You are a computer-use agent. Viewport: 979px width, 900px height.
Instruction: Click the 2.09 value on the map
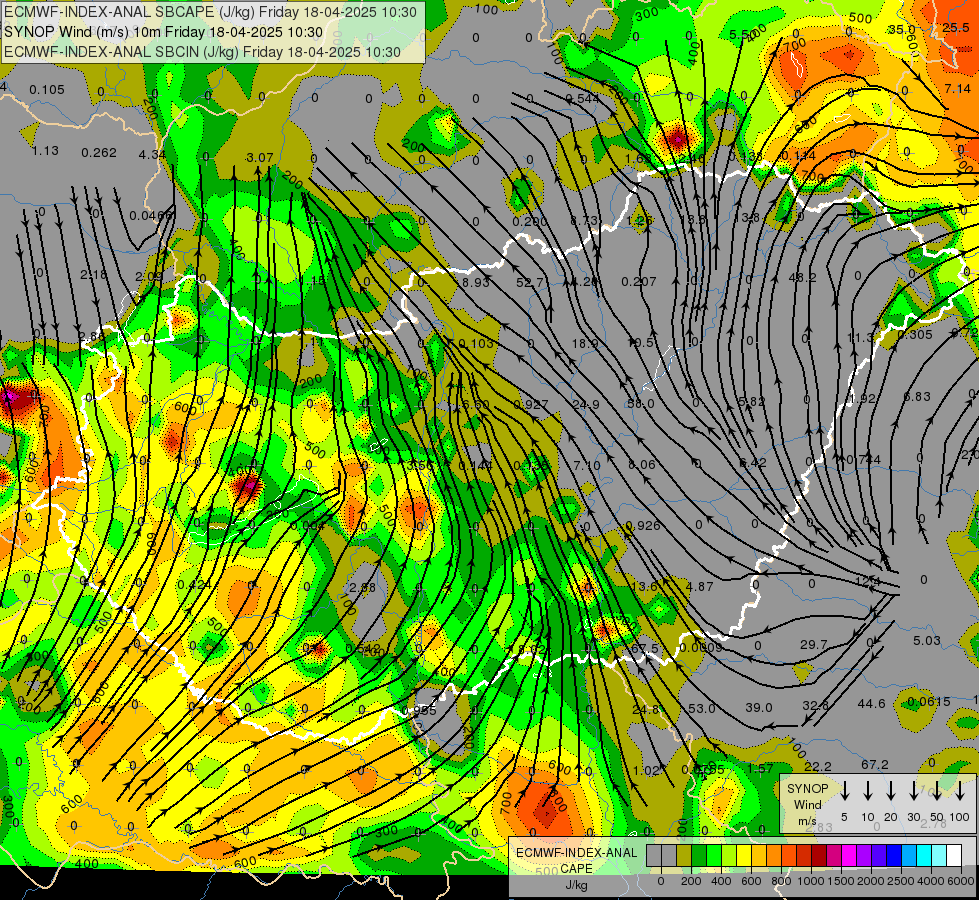tap(149, 277)
